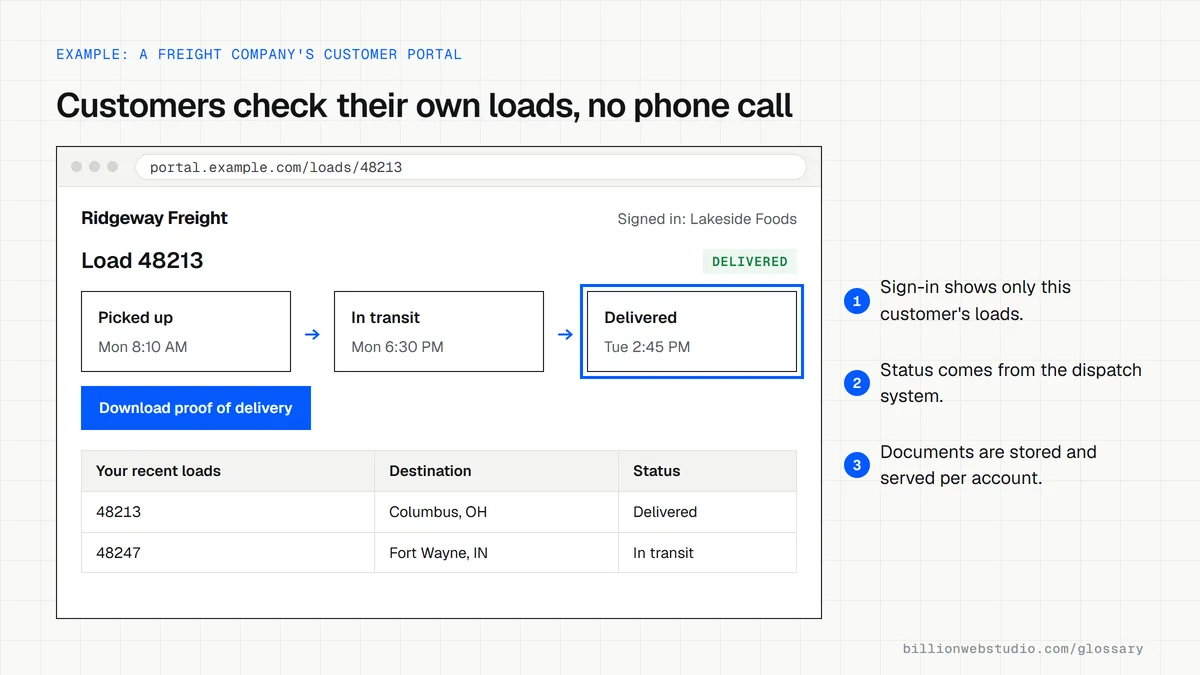Click the Destination column header
1200x675 pixels.
(497, 471)
